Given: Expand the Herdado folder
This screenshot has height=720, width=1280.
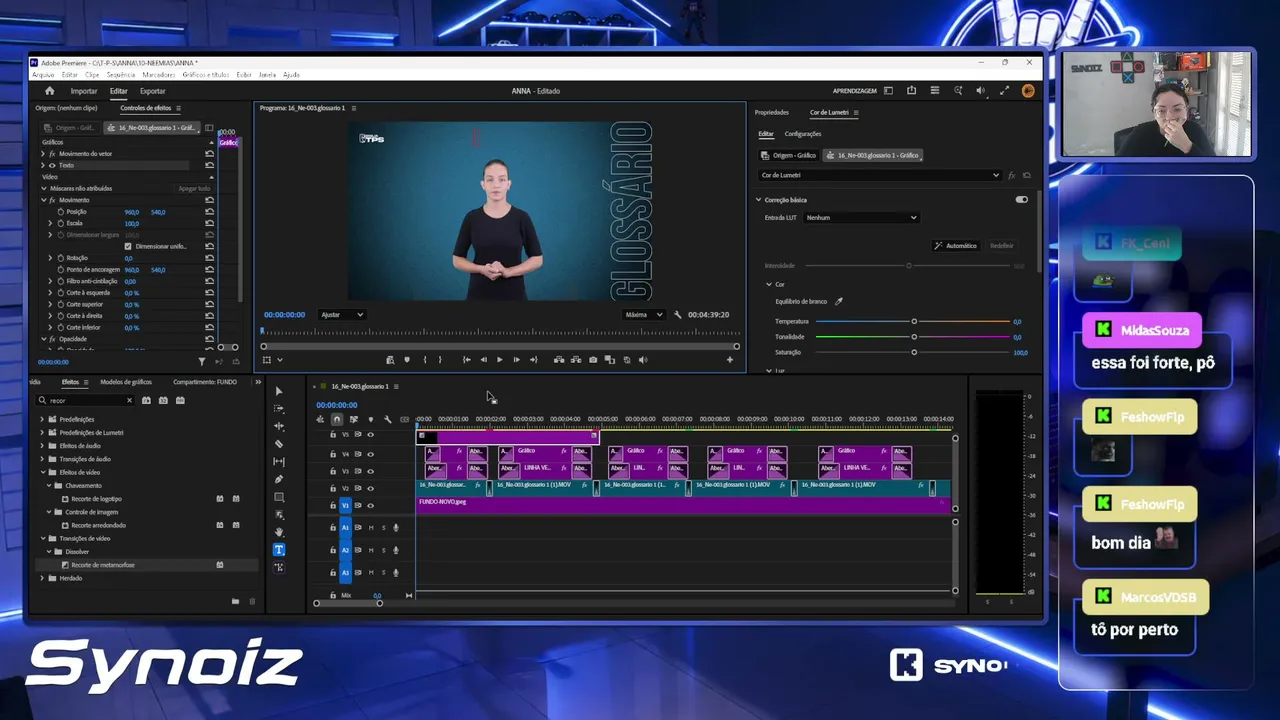Looking at the screenshot, I should (x=42, y=578).
